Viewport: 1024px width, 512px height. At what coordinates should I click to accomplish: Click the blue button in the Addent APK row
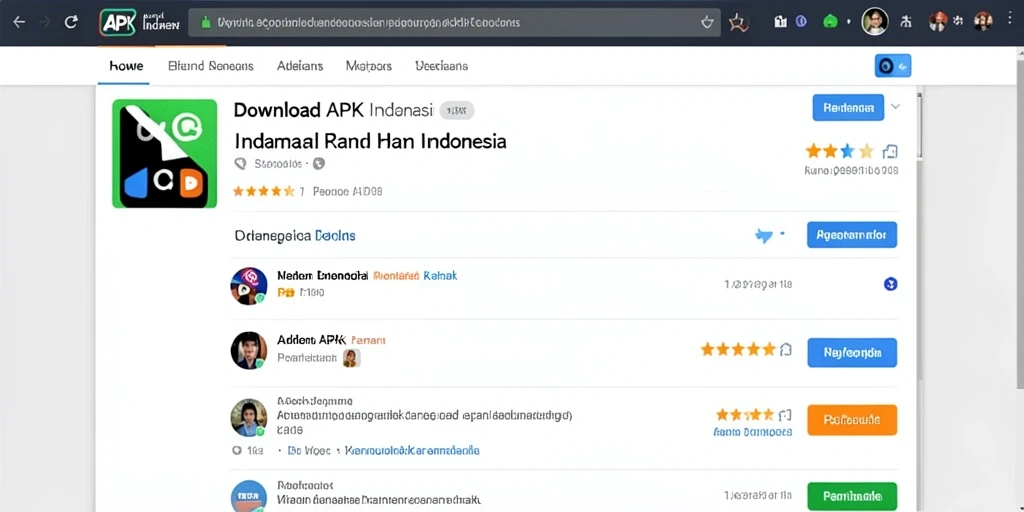click(x=852, y=353)
